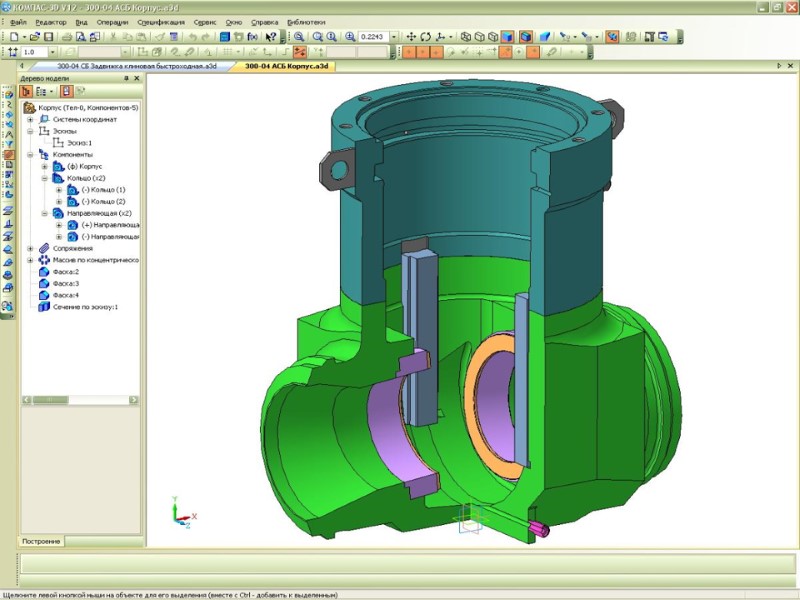Screen dimensions: 800x600
Task: Open the Библиотеки menu
Action: click(306, 22)
